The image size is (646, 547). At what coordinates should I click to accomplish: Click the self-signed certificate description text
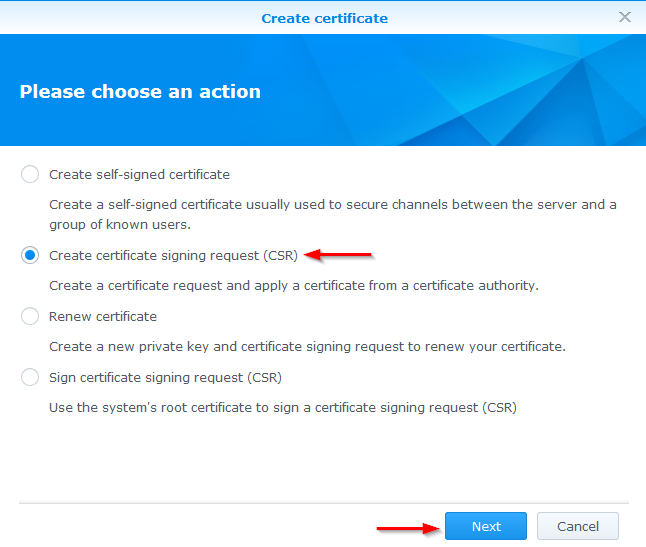point(333,213)
